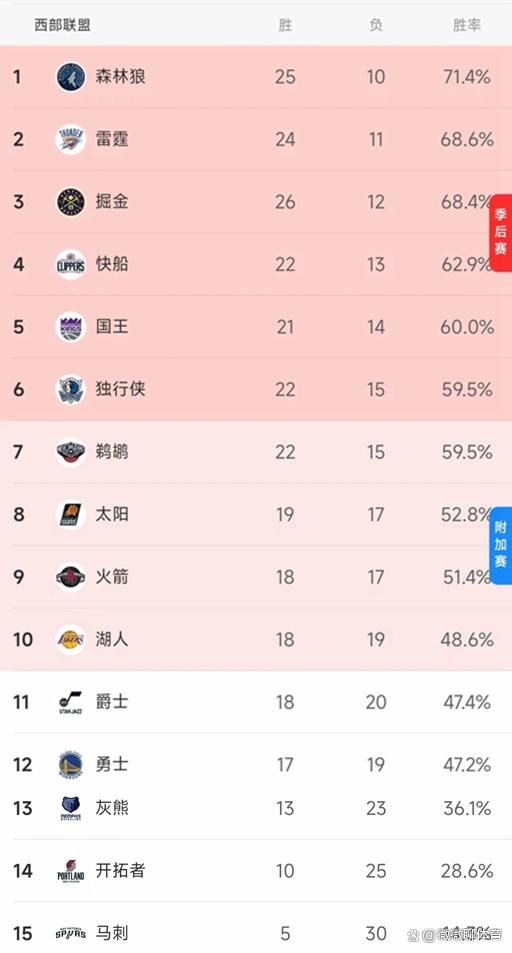The height and width of the screenshot is (953, 512).
Task: Sort by the 胜 wins column header
Action: (285, 25)
